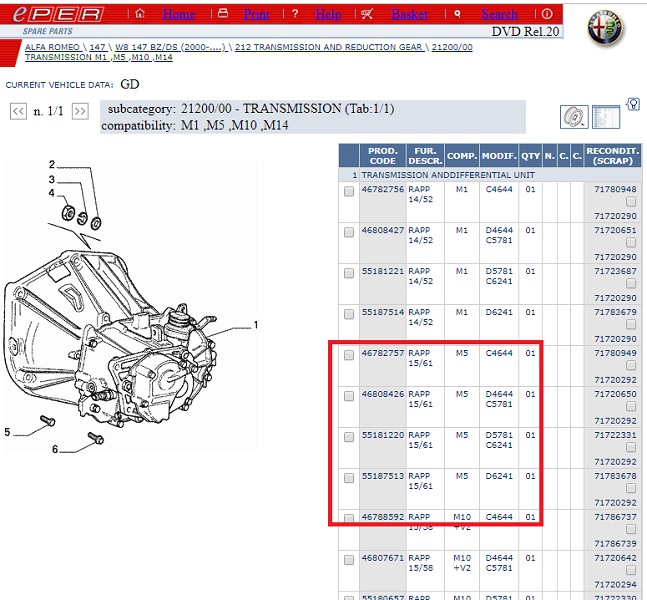Go to previous table page arrow
Viewport: 647px width, 600px height.
pyautogui.click(x=18, y=111)
